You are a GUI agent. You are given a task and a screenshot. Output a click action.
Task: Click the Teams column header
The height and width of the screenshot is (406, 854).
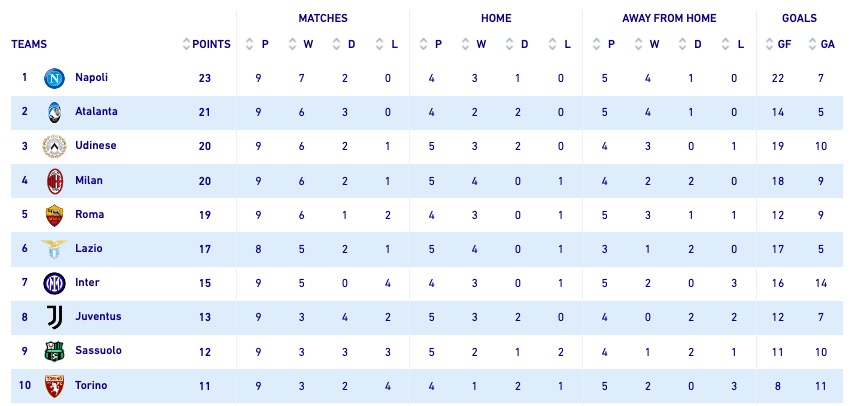[29, 44]
